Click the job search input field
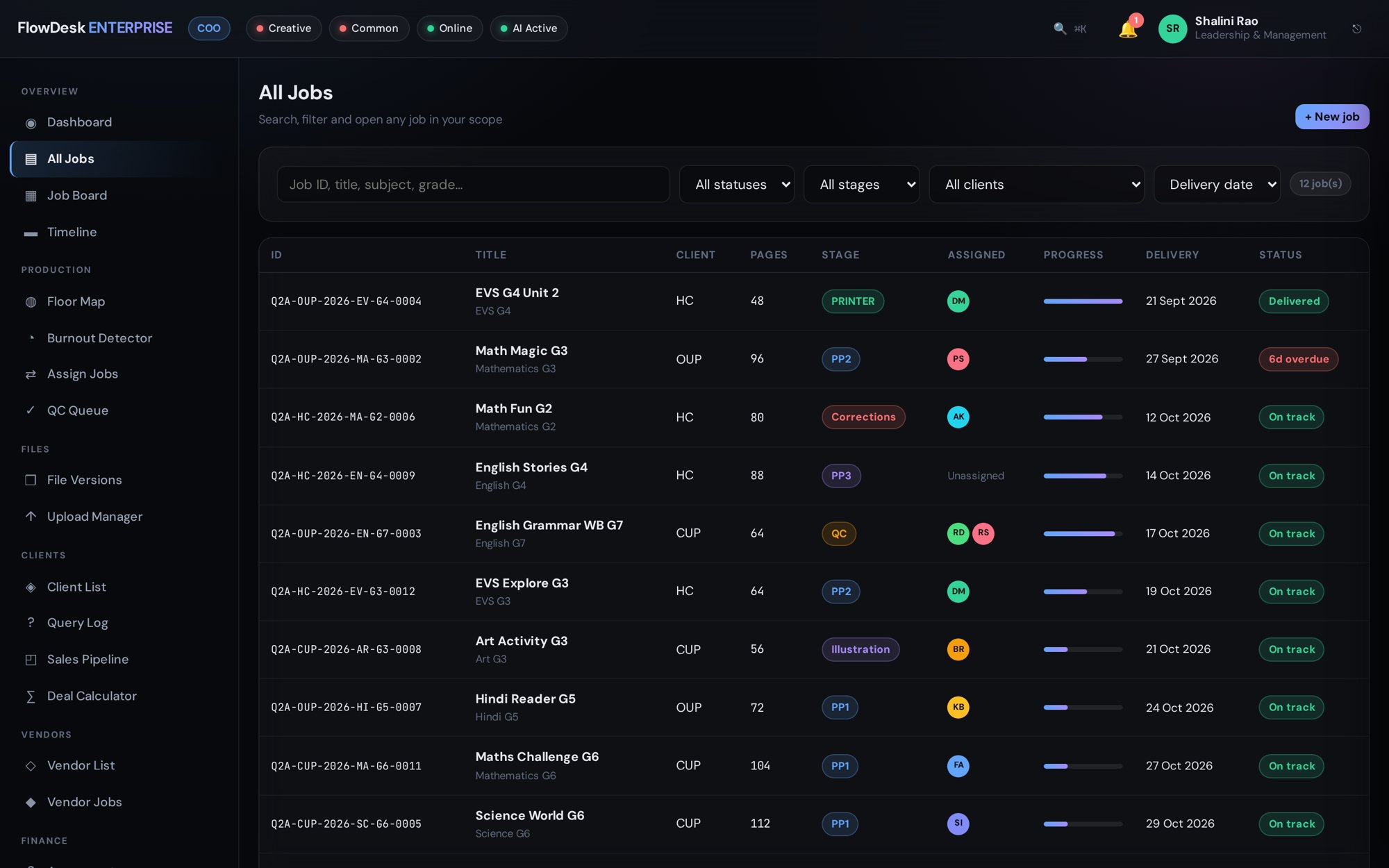This screenshot has width=1389, height=868. click(x=473, y=185)
